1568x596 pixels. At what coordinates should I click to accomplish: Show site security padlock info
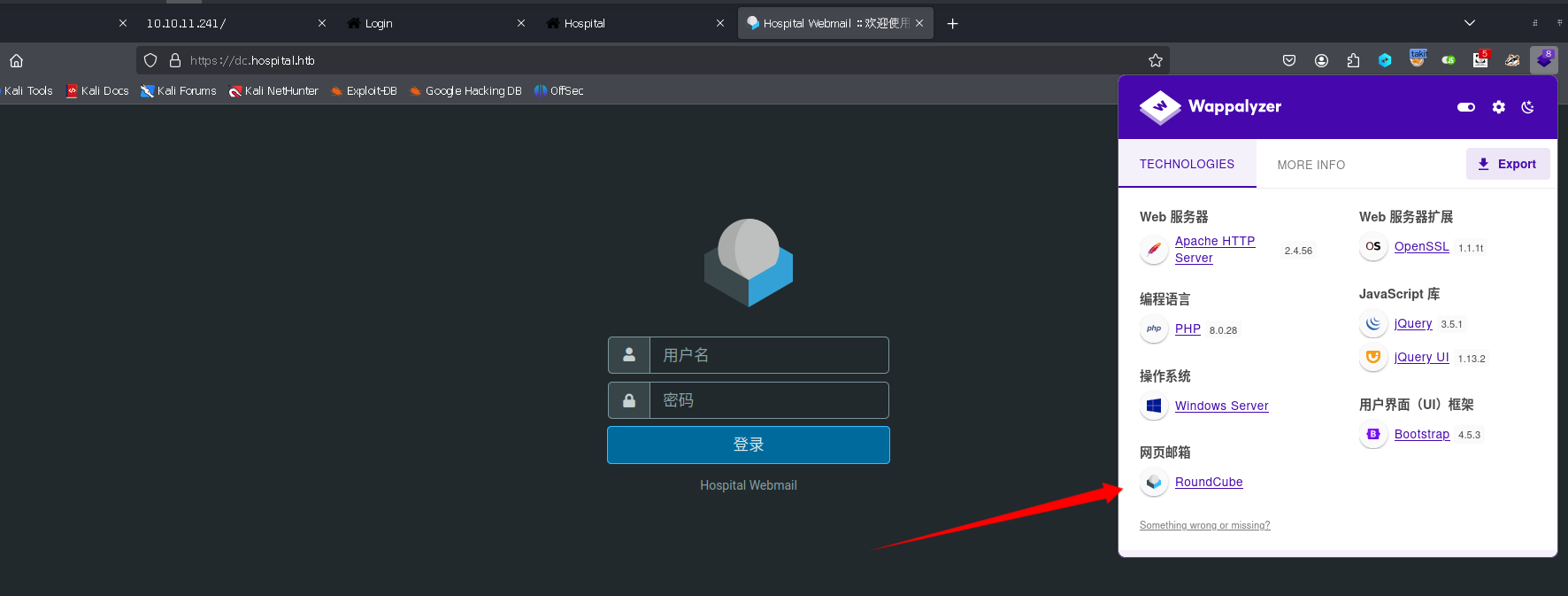[175, 60]
